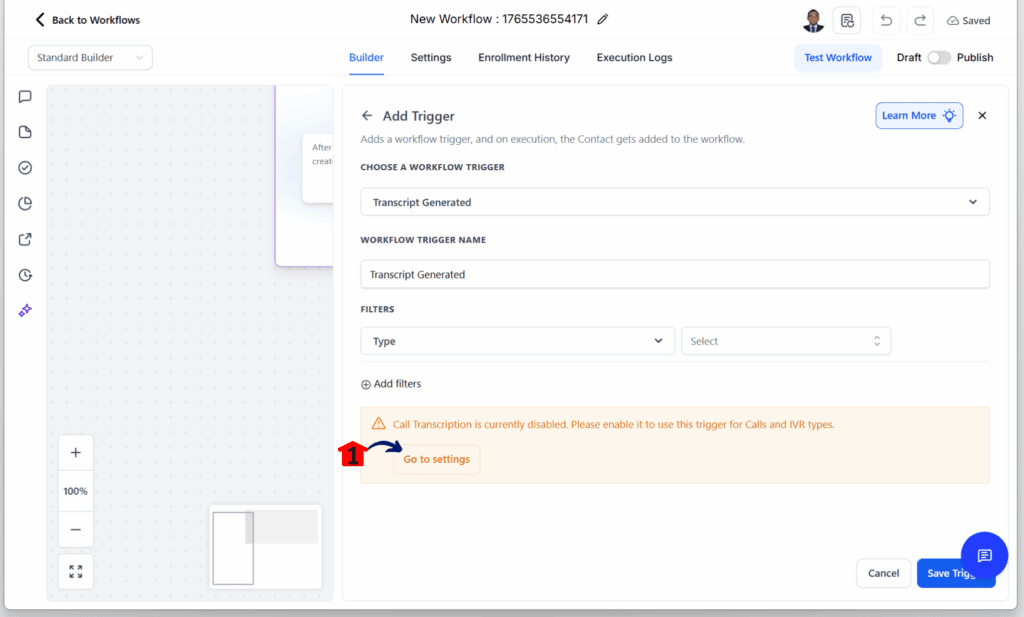The height and width of the screenshot is (617, 1024).
Task: Click the external link icon in the sidebar
Action: pyautogui.click(x=24, y=239)
